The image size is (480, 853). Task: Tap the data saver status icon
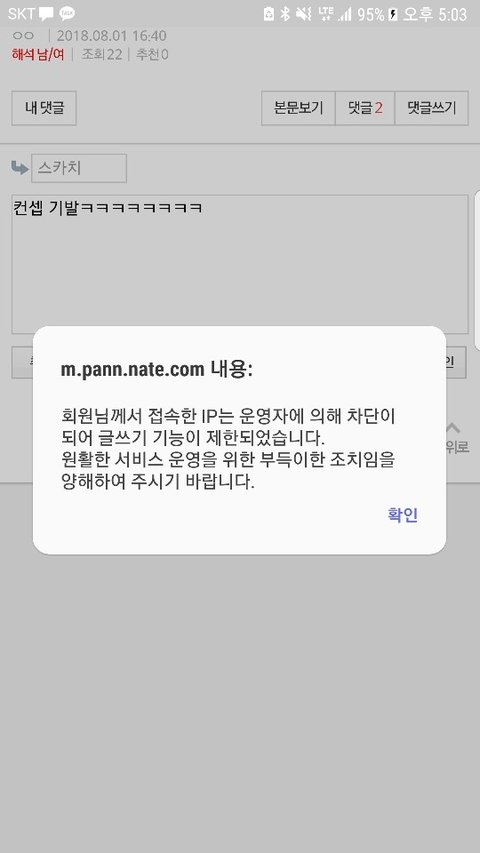pyautogui.click(x=269, y=14)
